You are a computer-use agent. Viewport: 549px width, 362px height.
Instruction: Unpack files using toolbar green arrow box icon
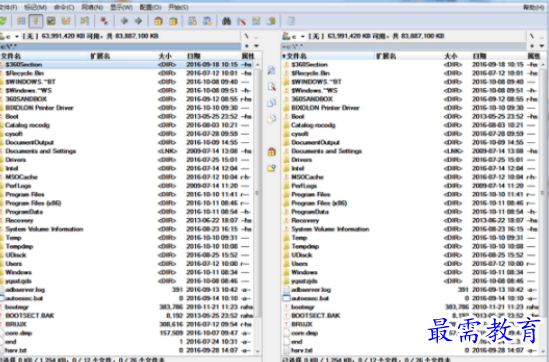[x=173, y=21]
